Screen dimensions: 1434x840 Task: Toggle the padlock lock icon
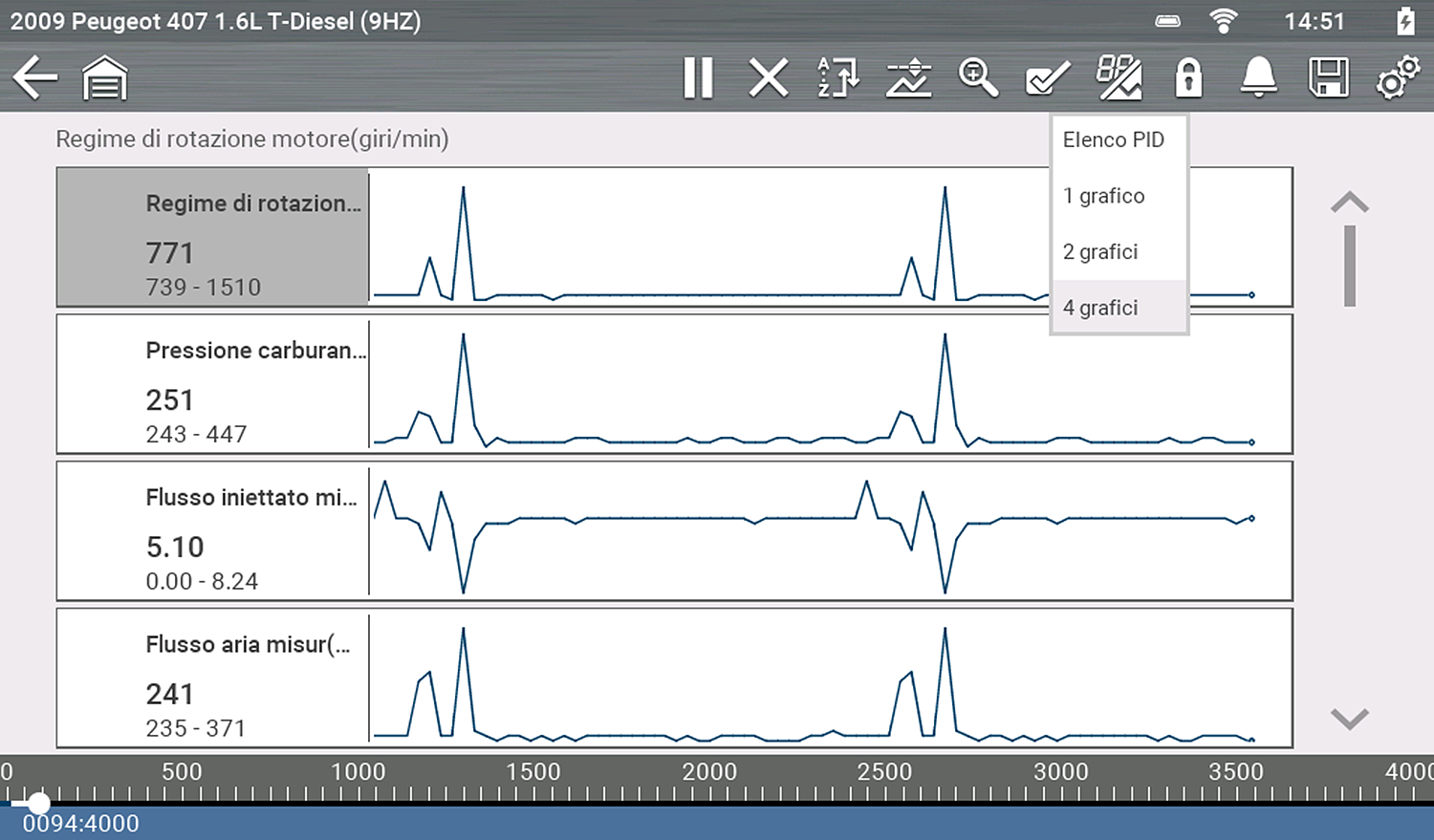click(x=1188, y=77)
